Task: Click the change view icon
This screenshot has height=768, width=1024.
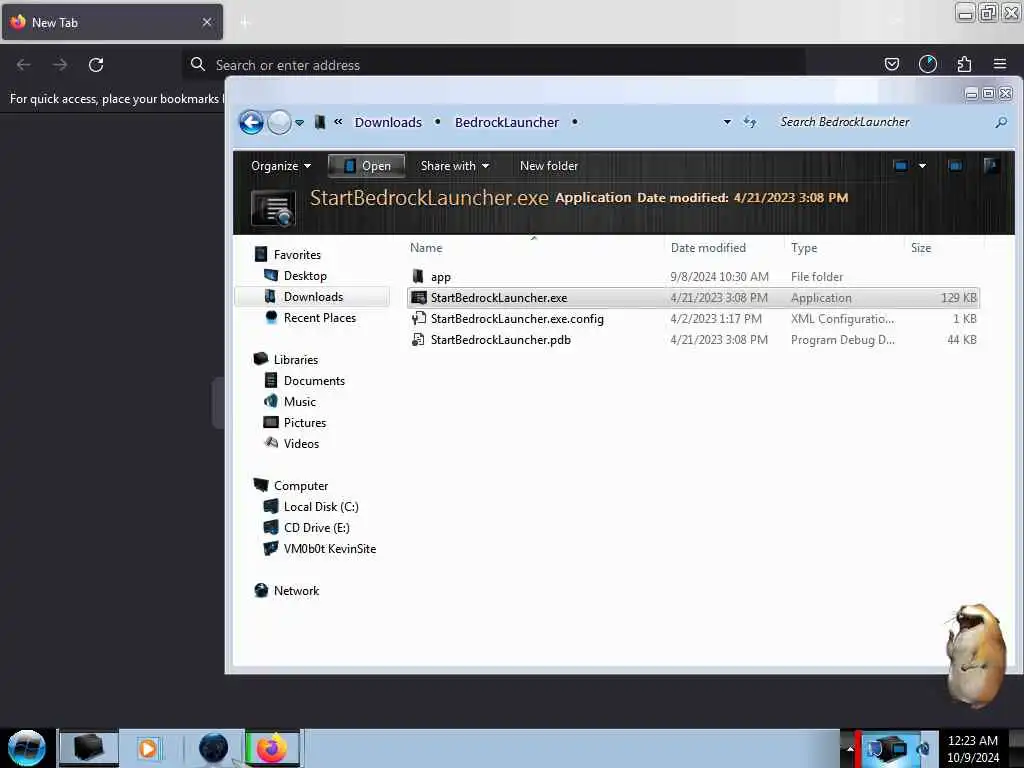Action: click(x=901, y=166)
